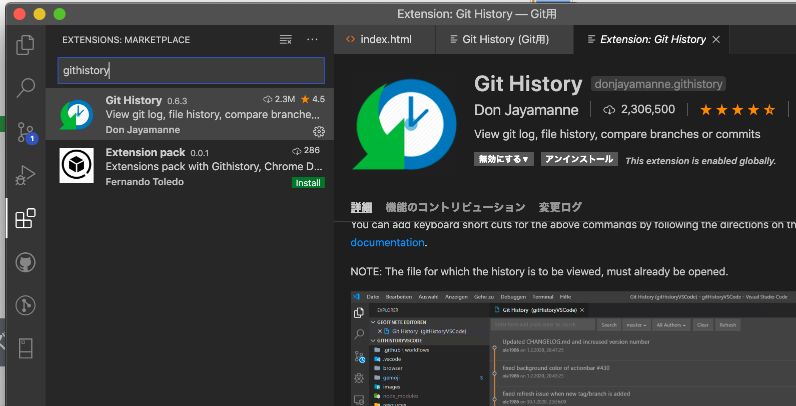Click Extension pack cube icon in results

[x=76, y=165]
